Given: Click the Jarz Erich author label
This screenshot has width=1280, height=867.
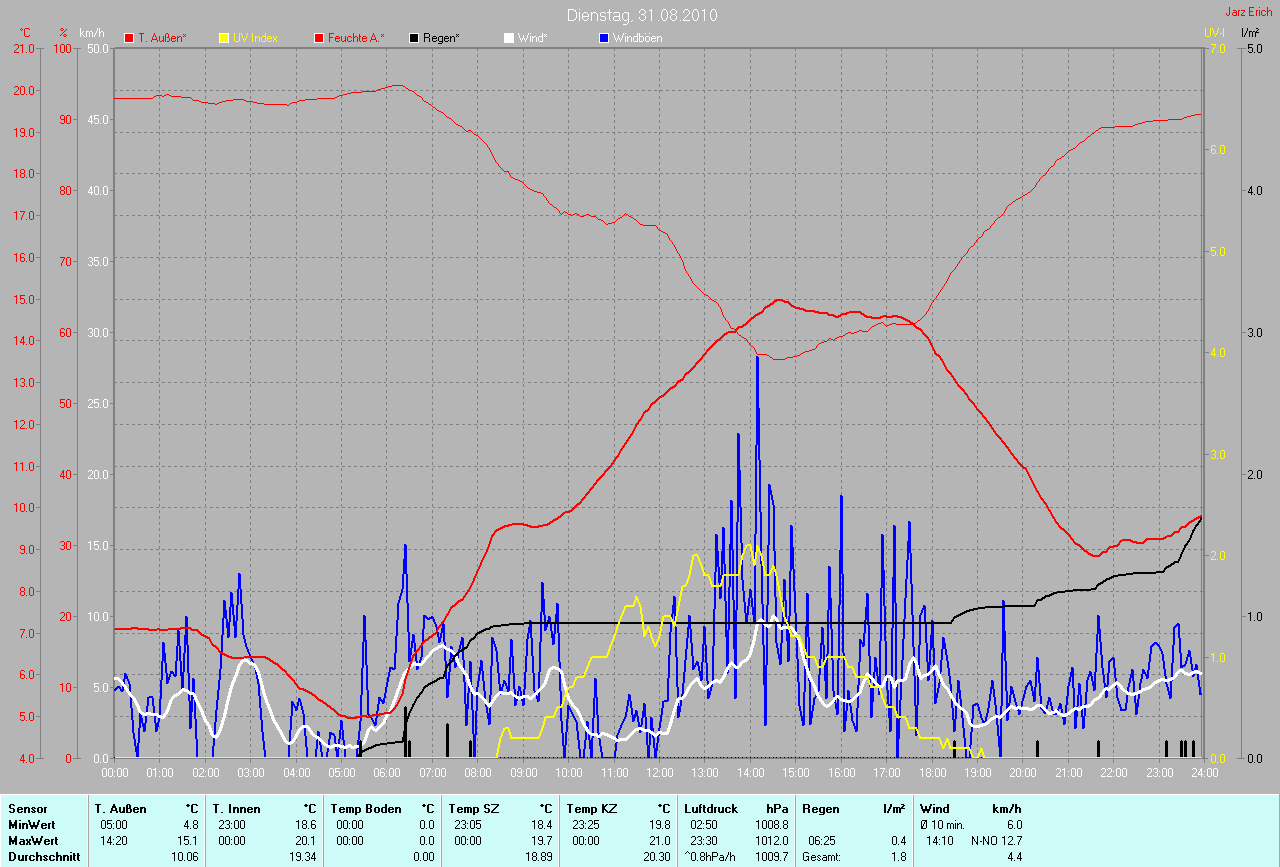Looking at the screenshot, I should click(1248, 12).
